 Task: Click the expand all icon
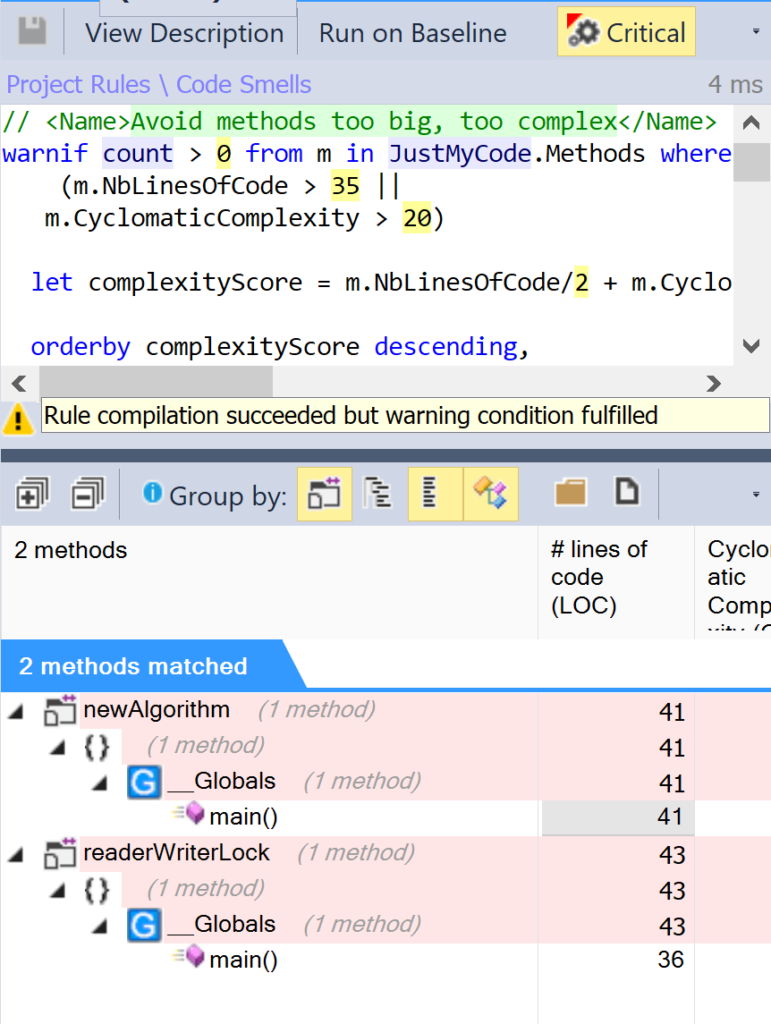tap(32, 493)
